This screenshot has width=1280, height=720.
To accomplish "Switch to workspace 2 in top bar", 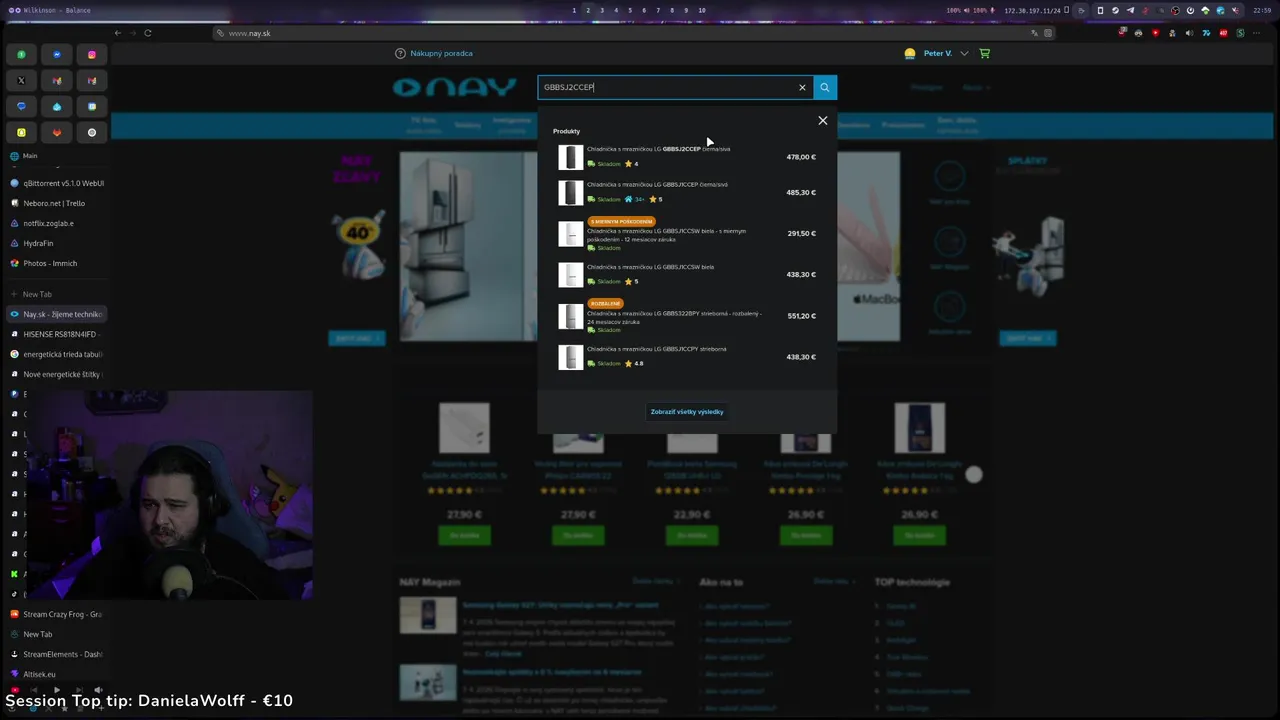I will 588,10.
